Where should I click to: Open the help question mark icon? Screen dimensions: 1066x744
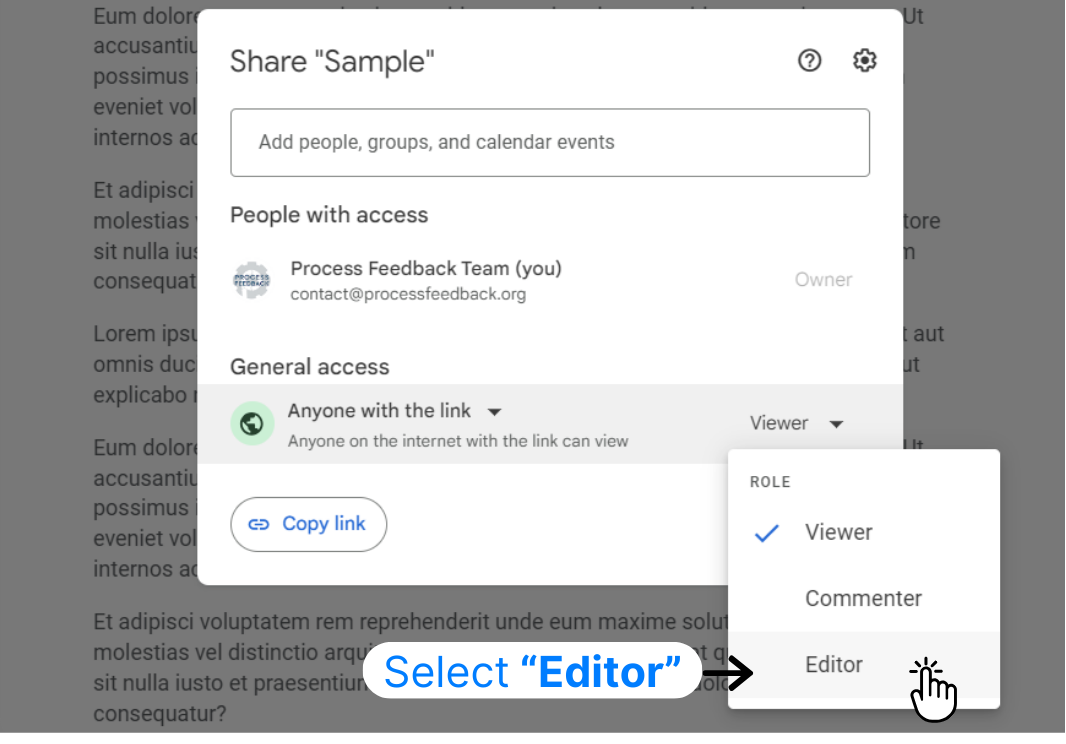(809, 61)
